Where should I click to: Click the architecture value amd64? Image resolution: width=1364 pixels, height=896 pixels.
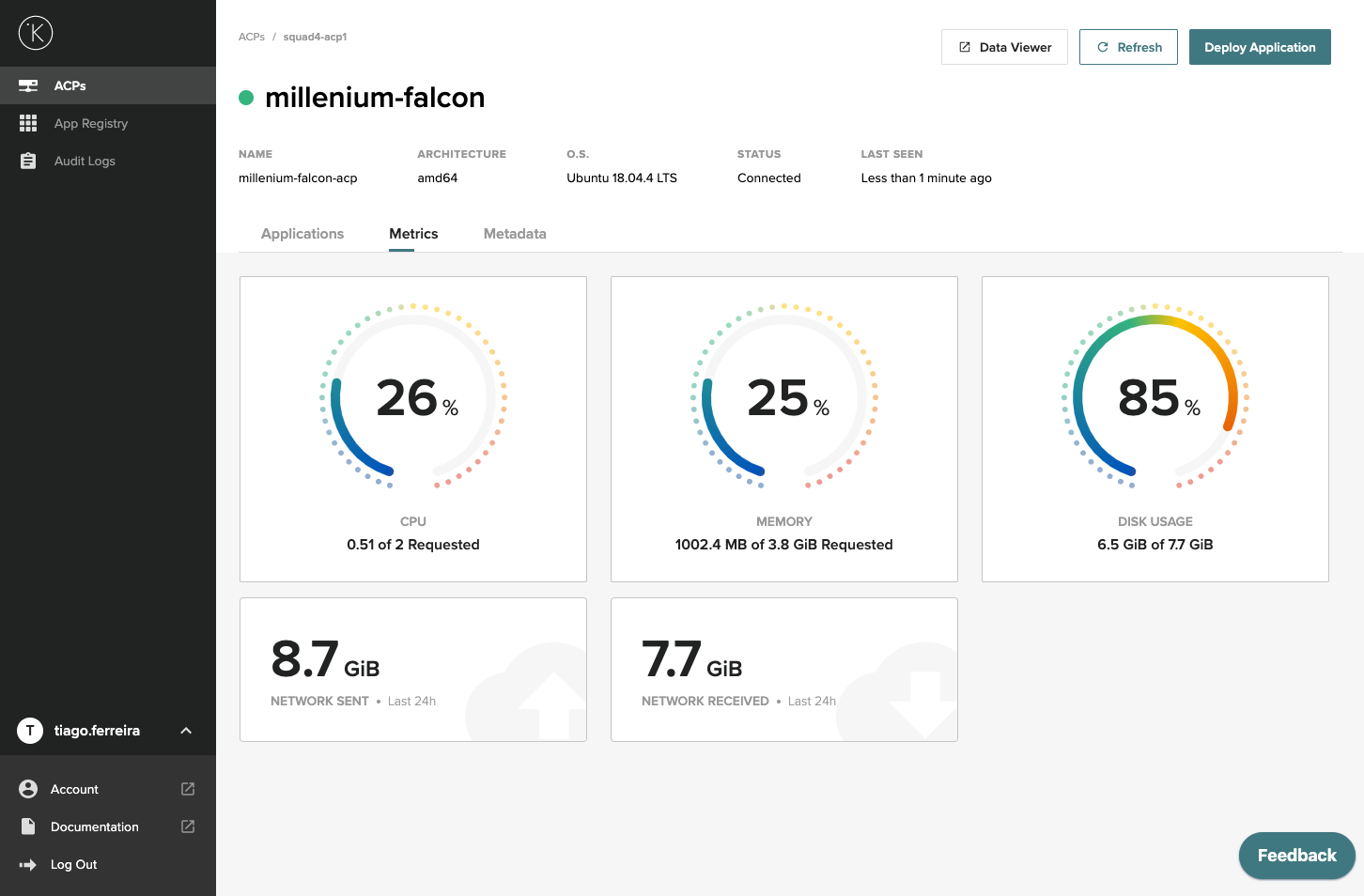(438, 178)
